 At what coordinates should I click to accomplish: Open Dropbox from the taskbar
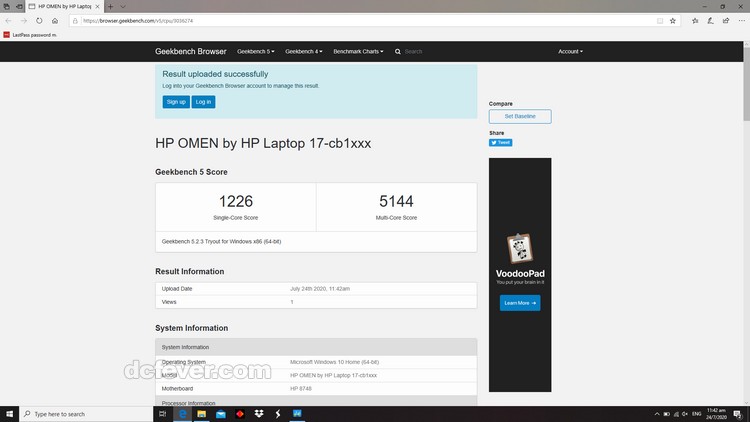point(259,414)
